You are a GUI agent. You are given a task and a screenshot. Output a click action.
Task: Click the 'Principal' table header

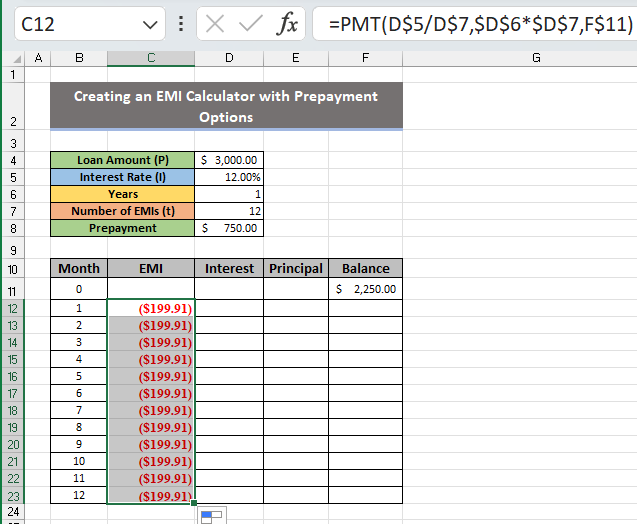[x=296, y=268]
